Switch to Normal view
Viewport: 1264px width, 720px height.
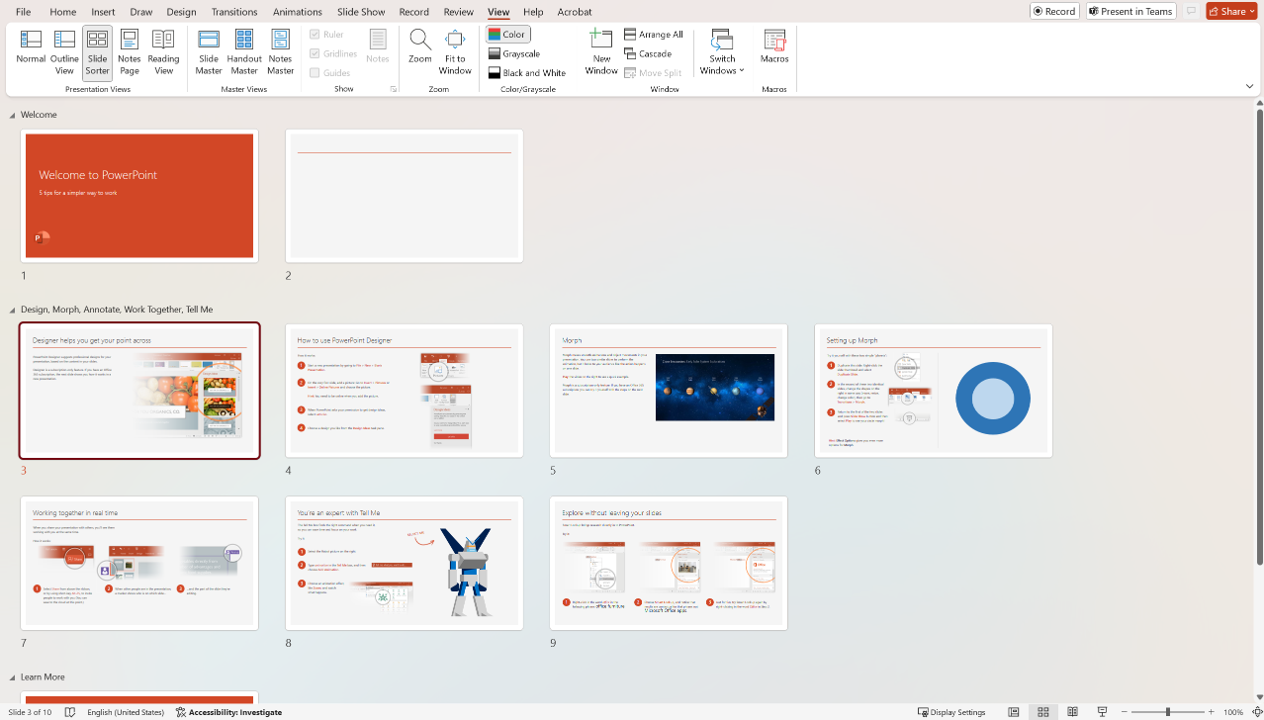click(x=31, y=50)
